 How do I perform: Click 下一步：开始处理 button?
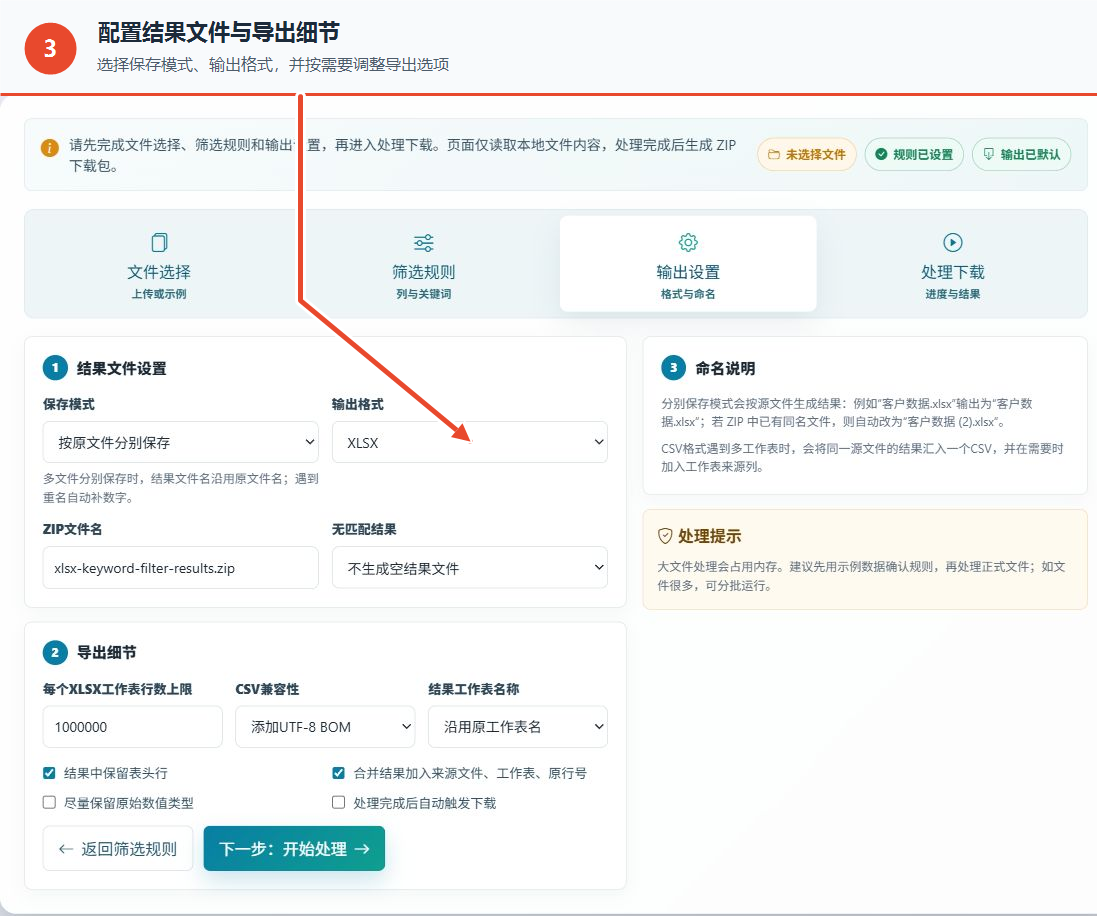coord(295,849)
